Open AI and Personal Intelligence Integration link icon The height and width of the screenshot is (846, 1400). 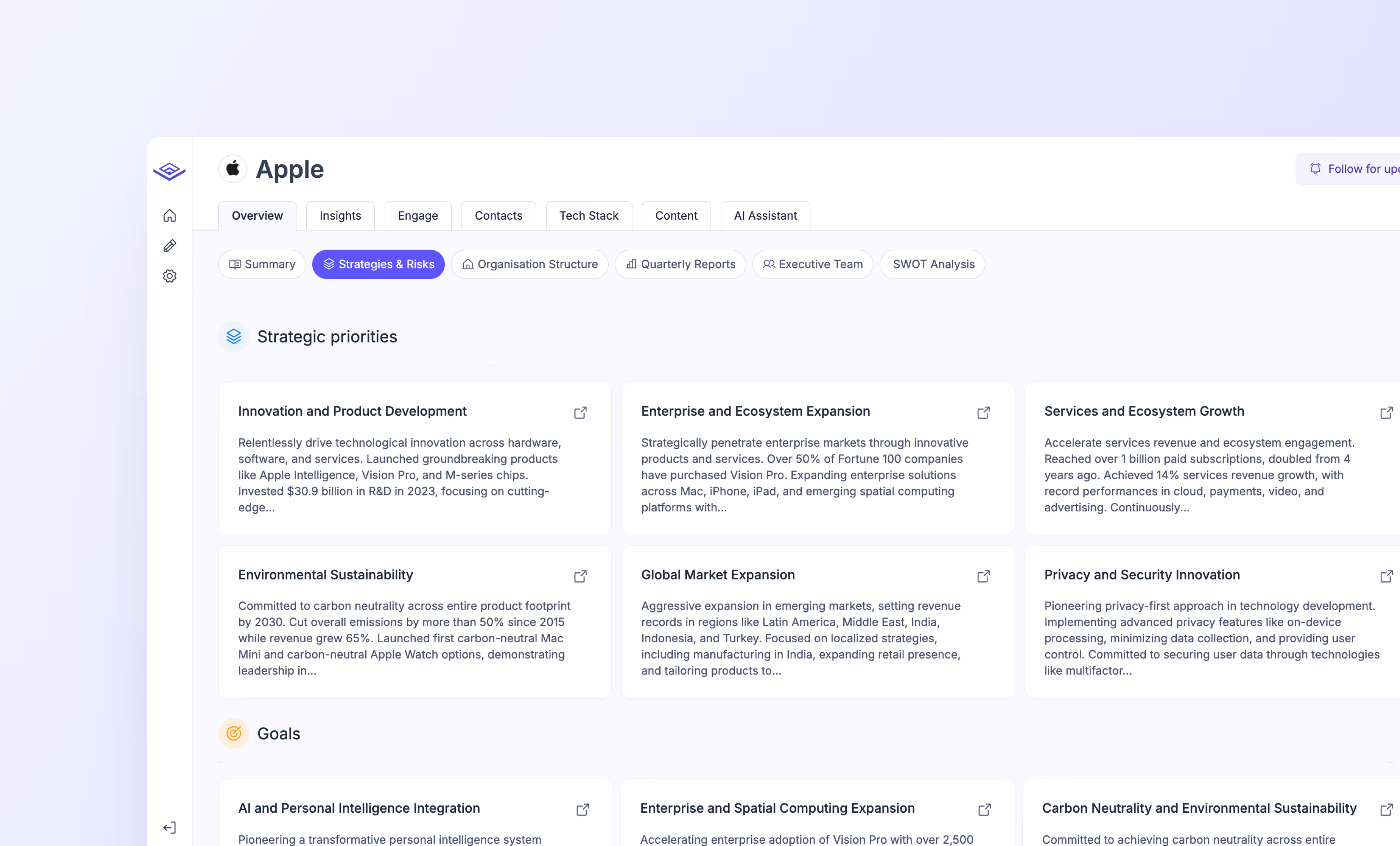coord(582,810)
